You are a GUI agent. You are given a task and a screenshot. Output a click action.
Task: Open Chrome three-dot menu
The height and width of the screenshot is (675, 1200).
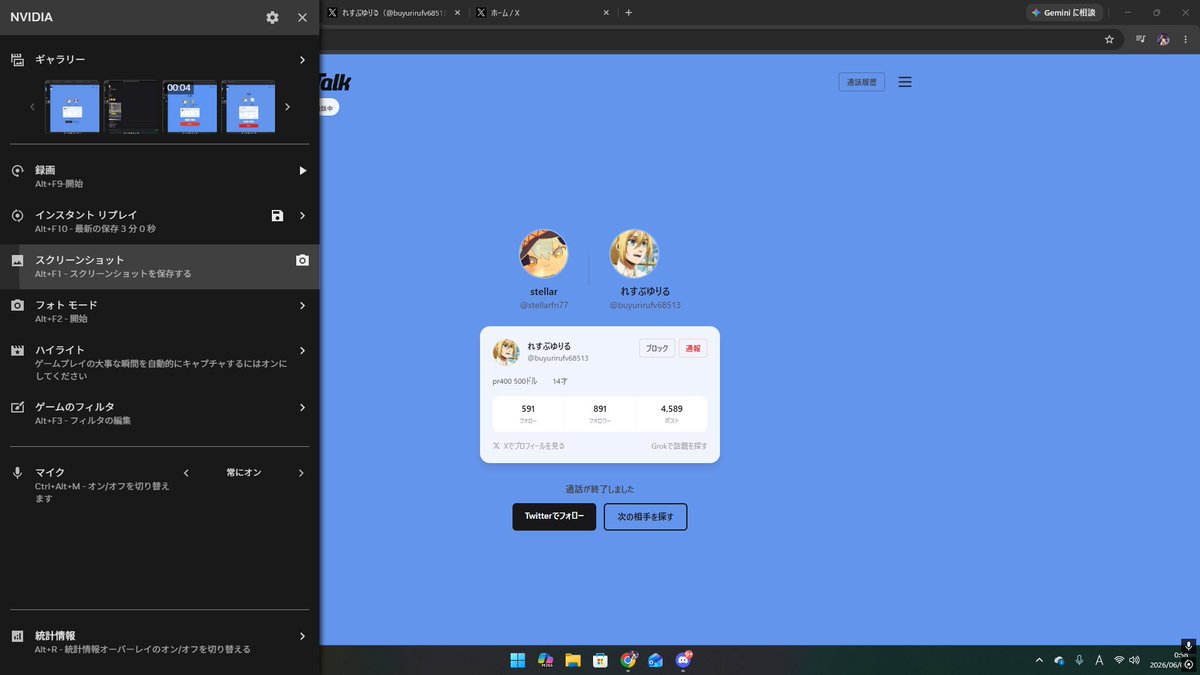[1186, 39]
